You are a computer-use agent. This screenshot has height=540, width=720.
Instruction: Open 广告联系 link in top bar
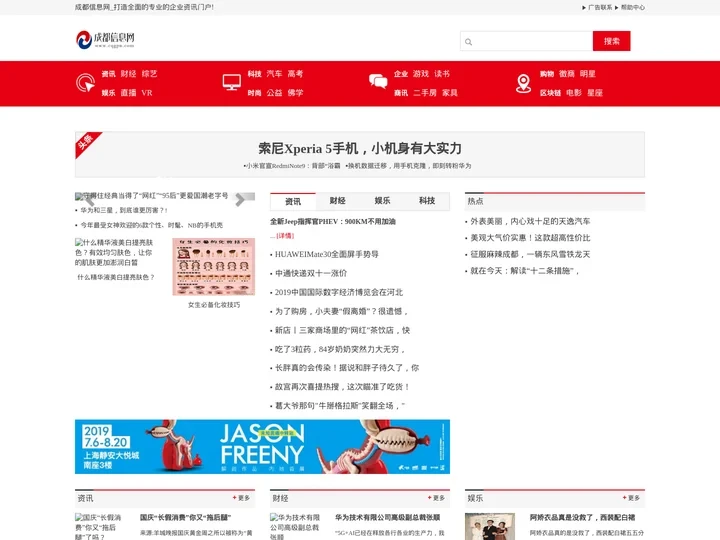600,7
